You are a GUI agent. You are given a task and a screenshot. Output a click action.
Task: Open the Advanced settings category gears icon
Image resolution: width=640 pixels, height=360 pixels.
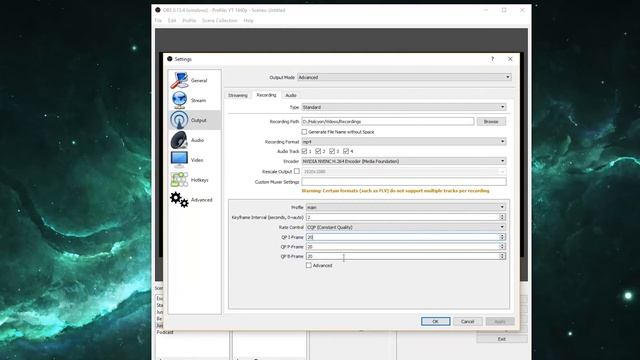coord(179,200)
